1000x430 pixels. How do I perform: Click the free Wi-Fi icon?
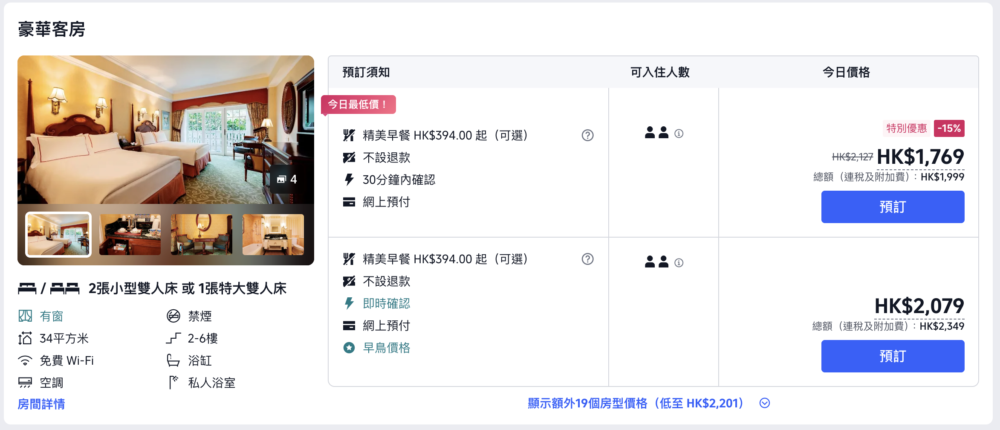click(x=25, y=360)
